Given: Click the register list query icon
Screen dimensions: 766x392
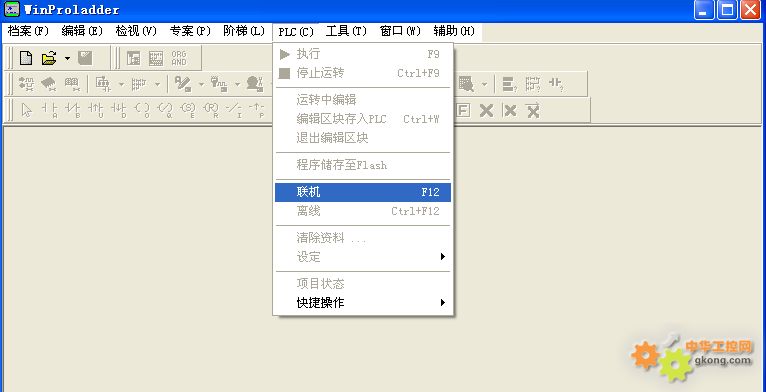Looking at the screenshot, I should coord(510,84).
